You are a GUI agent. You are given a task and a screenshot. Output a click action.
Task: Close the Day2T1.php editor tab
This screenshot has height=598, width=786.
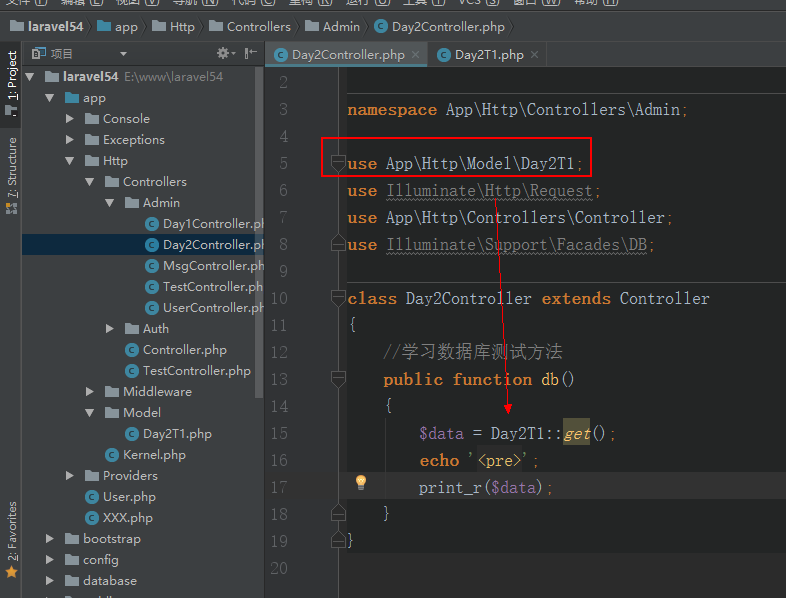[x=534, y=55]
